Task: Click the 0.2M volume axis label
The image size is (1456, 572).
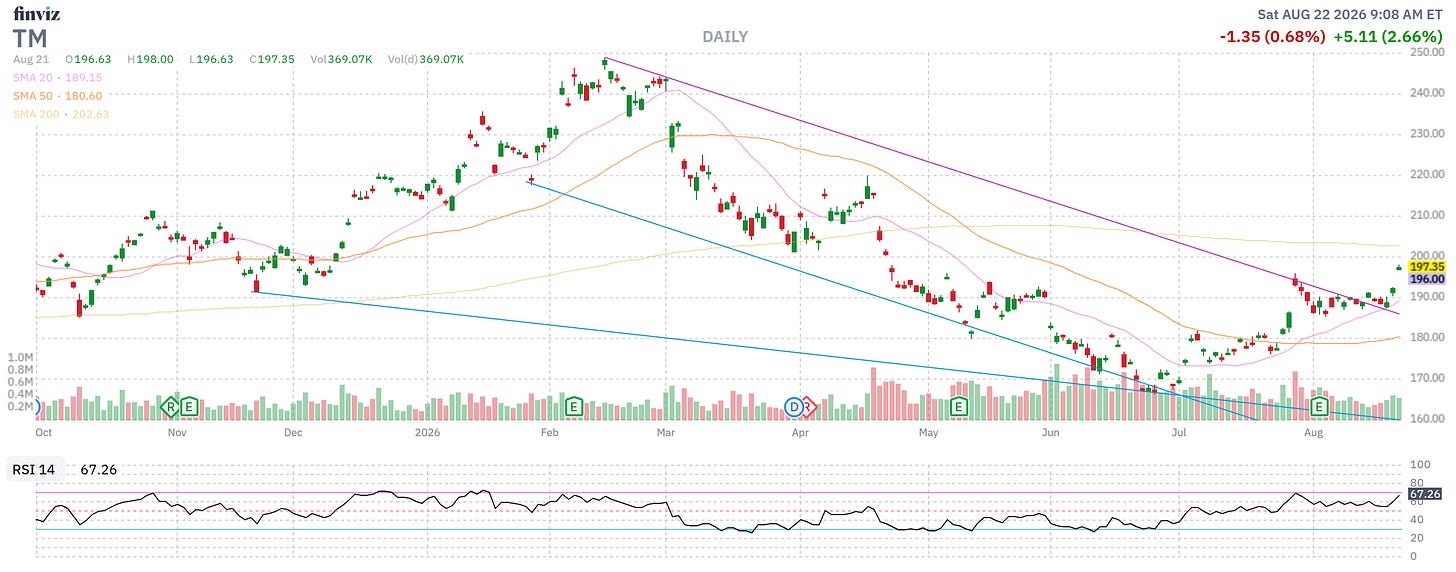Action: click(x=20, y=406)
